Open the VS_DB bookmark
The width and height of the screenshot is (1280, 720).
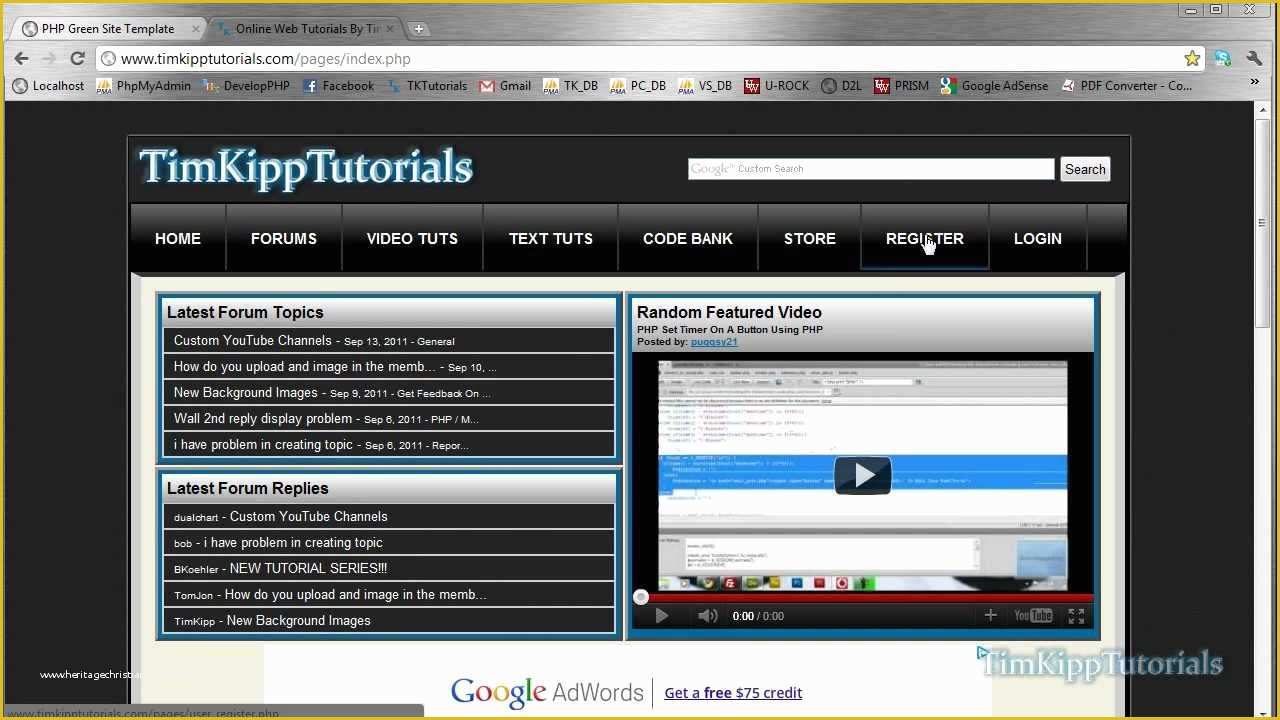point(704,86)
